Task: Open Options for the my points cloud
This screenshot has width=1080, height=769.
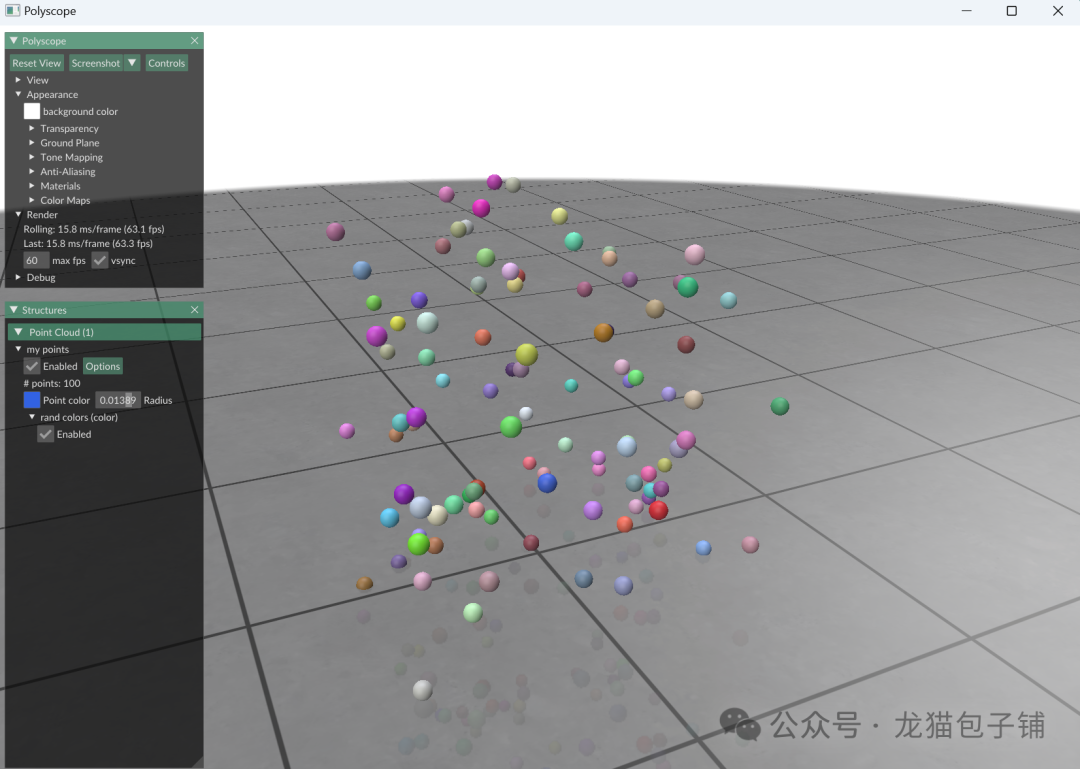Action: 102,366
